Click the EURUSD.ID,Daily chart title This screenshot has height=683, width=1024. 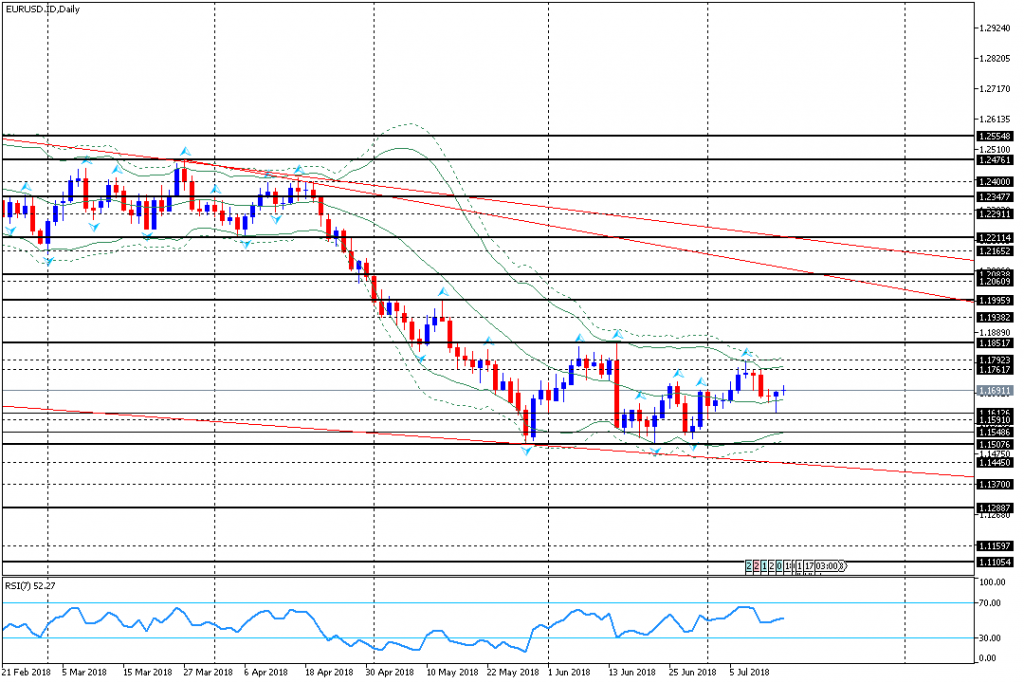pos(44,10)
